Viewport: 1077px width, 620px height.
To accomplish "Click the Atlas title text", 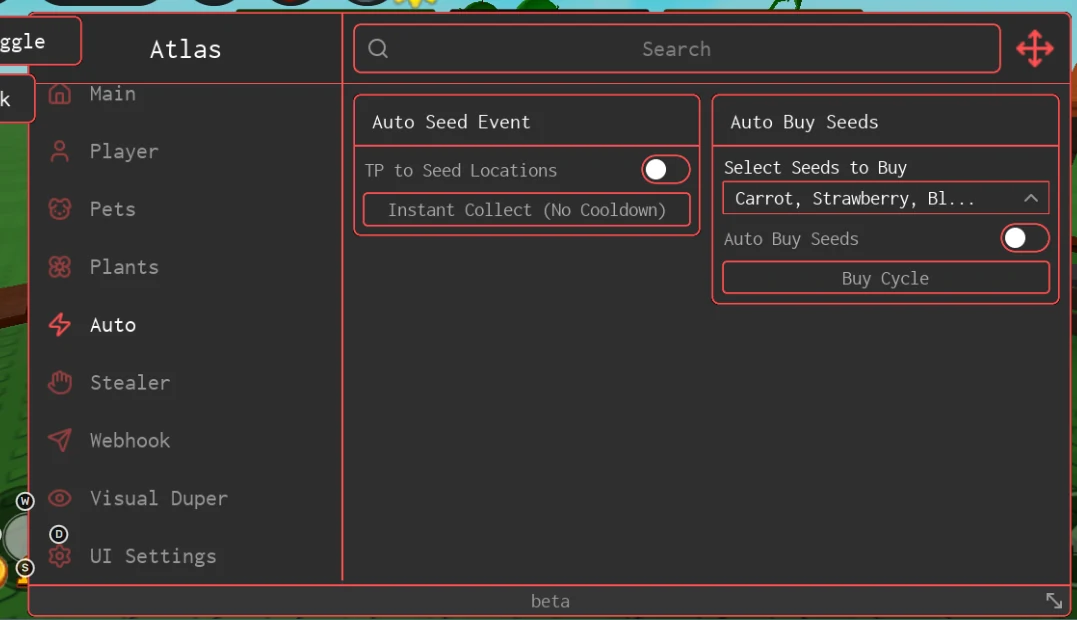I will click(185, 49).
